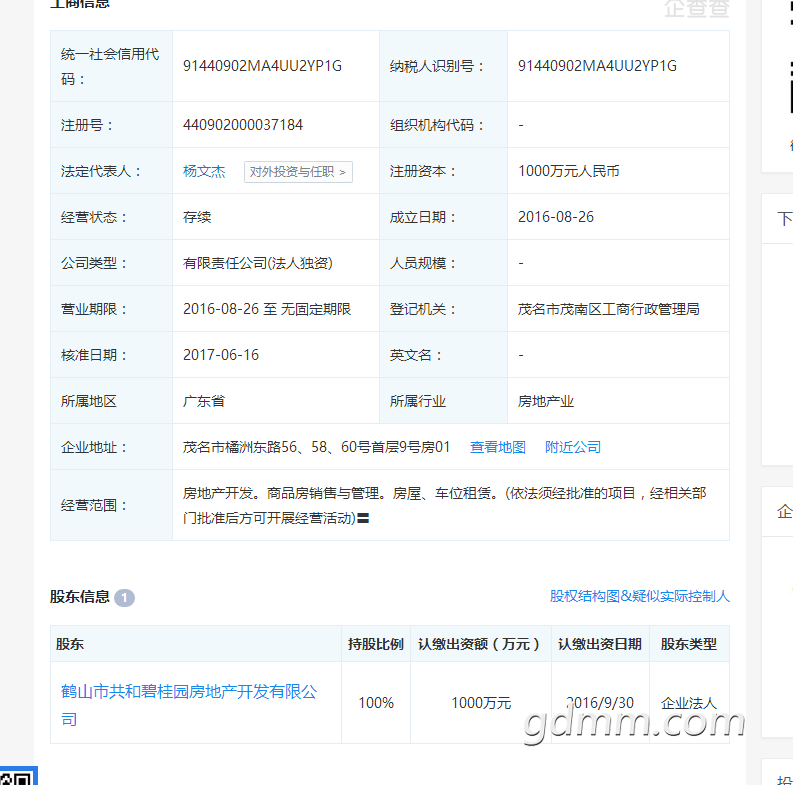Open 附近公司 nearby companies link
Image resolution: width=793 pixels, height=785 pixels.
(x=573, y=447)
